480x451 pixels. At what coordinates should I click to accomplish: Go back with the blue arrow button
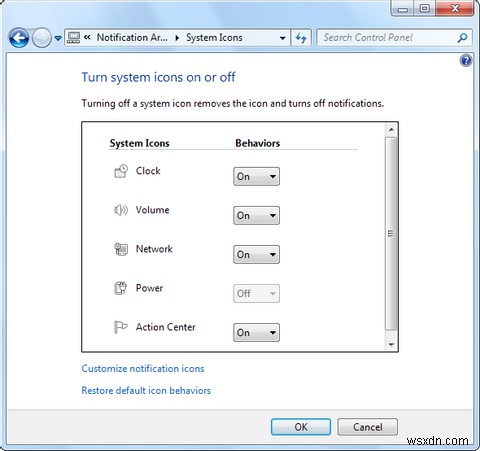click(19, 38)
